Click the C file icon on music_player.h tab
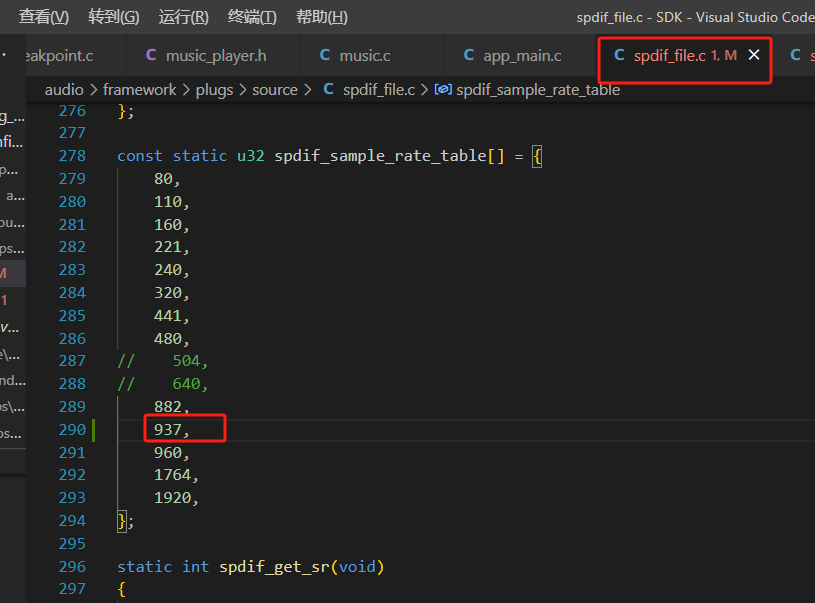The image size is (815, 603). (151, 55)
